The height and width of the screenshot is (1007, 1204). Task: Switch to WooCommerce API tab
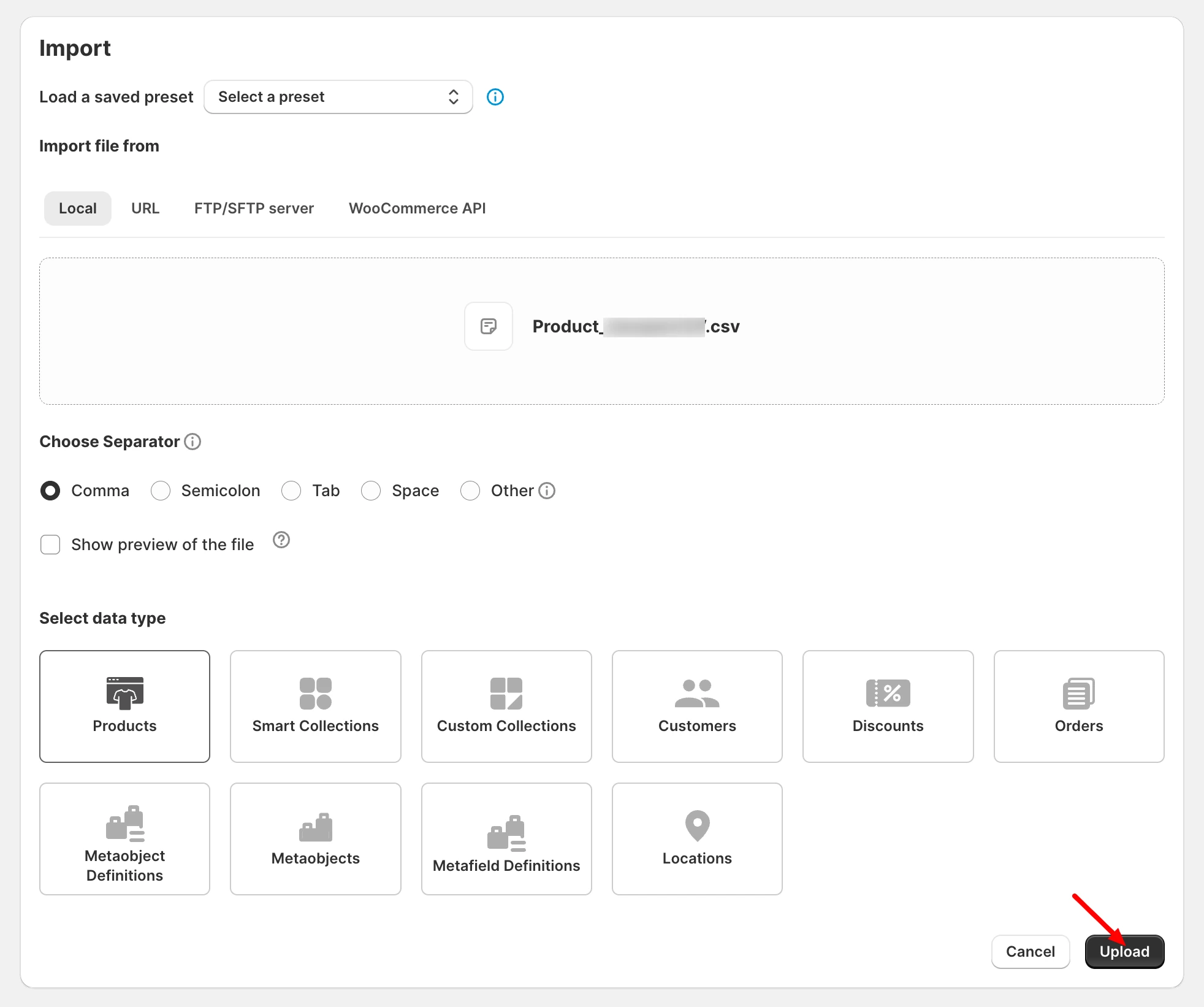point(417,209)
